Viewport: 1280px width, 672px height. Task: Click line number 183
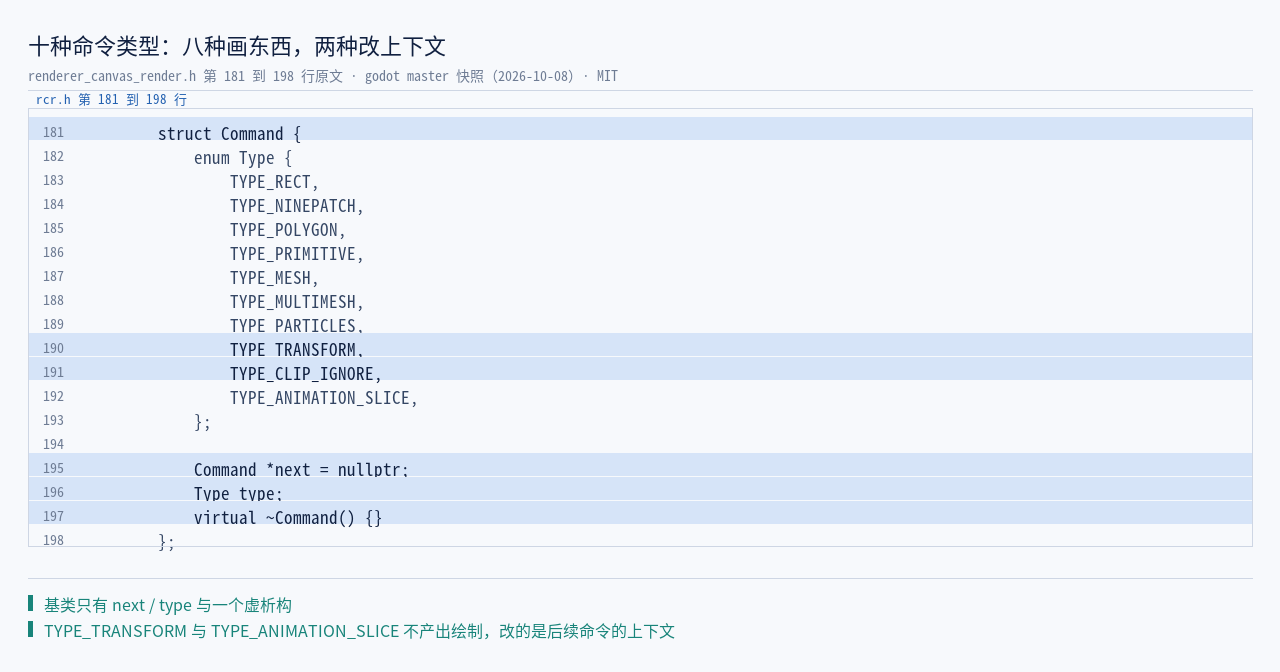[x=53, y=181]
